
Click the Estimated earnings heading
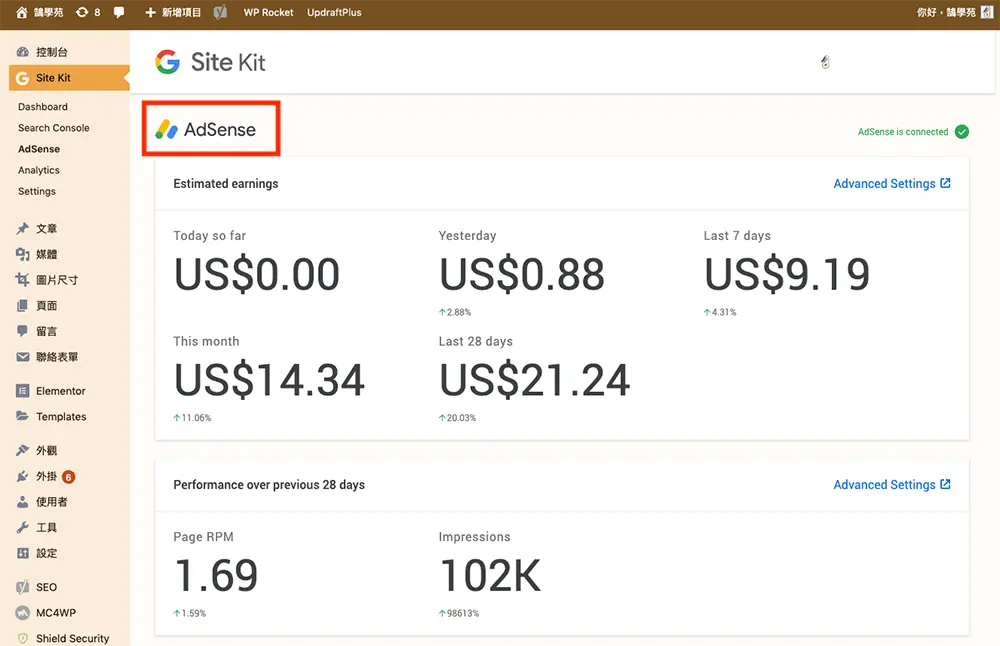226,184
